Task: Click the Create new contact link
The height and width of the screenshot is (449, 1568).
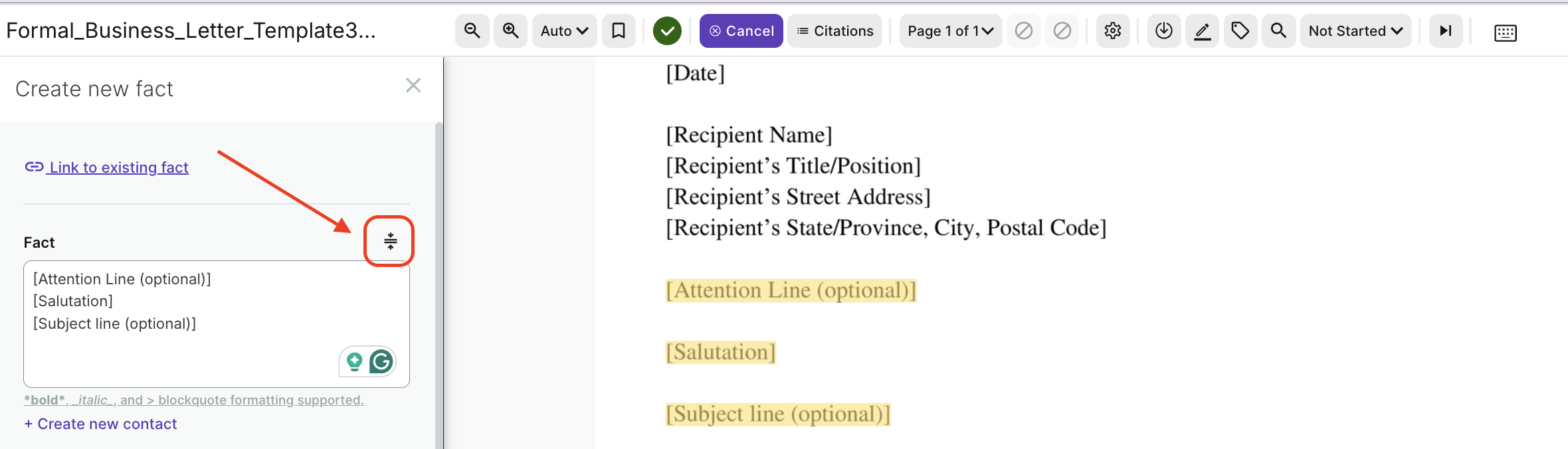Action: 100,424
